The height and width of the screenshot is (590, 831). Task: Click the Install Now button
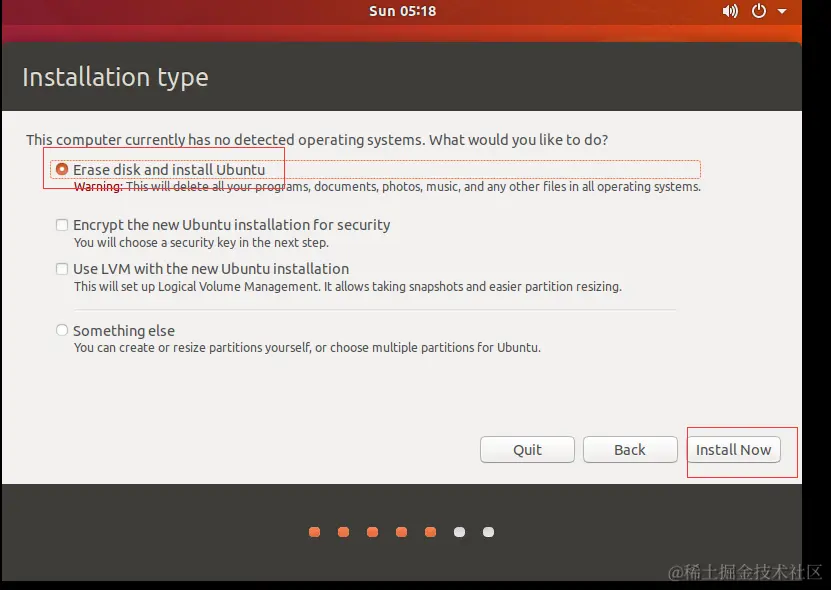(x=733, y=450)
